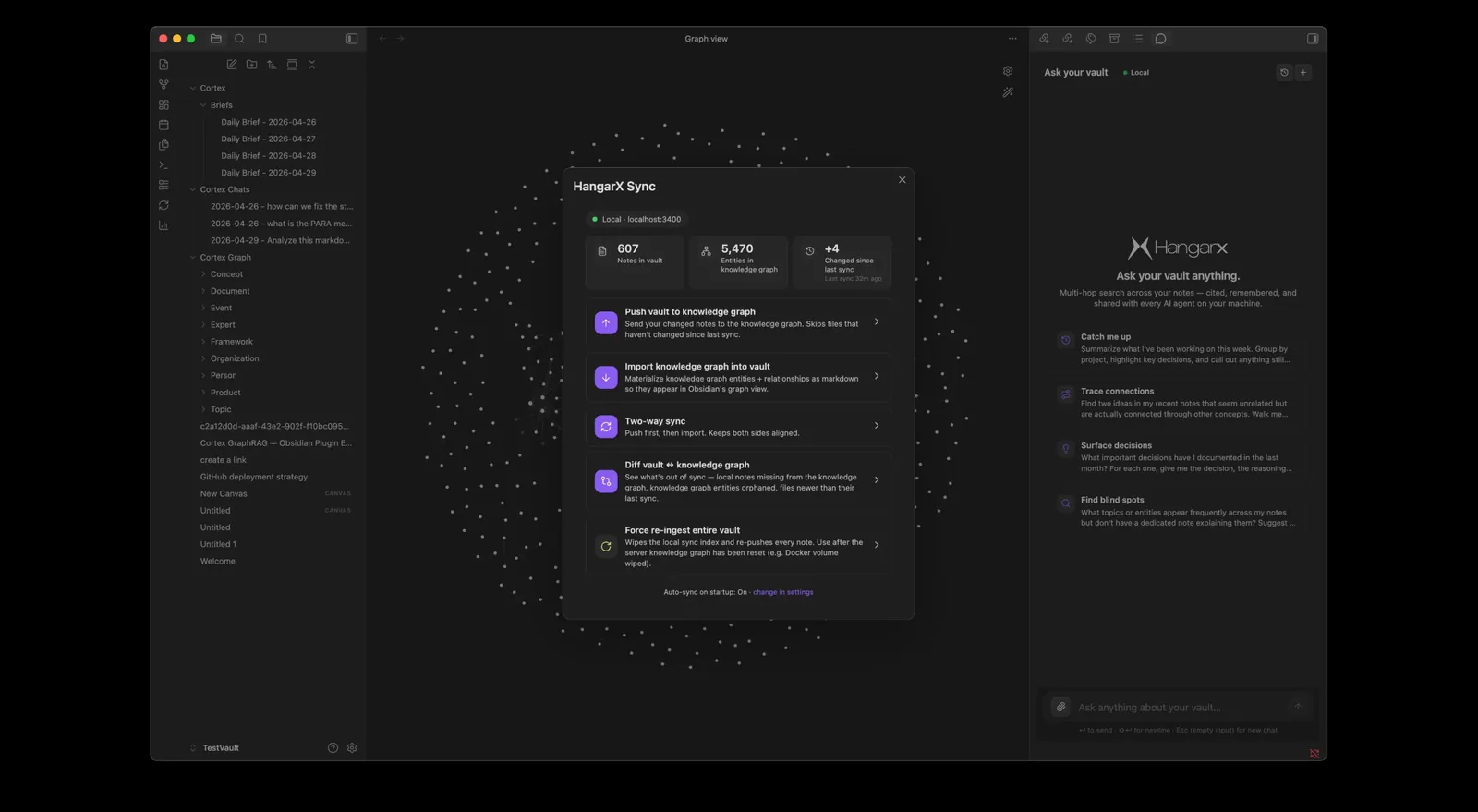Run Diff vault and knowledge graph
Image resolution: width=1478 pixels, height=812 pixels.
pyautogui.click(x=738, y=480)
